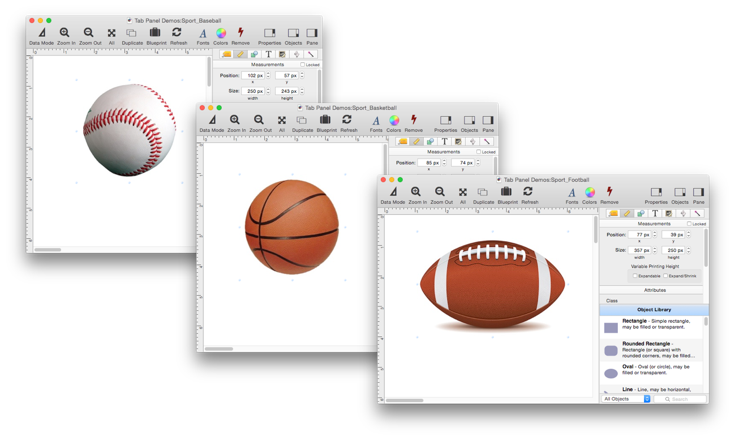Select Rounded Rectangle in the Object Library
Image resolution: width=735 pixels, height=440 pixels.
coord(652,350)
